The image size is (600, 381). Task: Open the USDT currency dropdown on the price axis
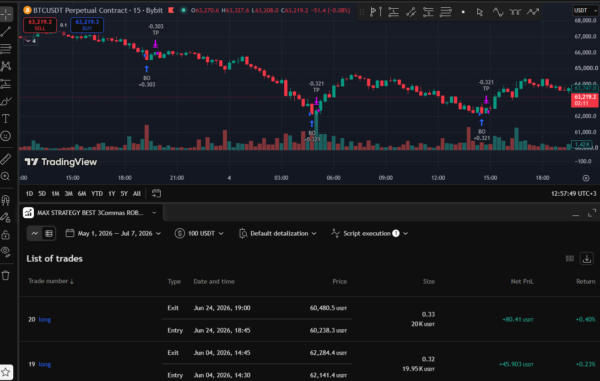point(585,10)
